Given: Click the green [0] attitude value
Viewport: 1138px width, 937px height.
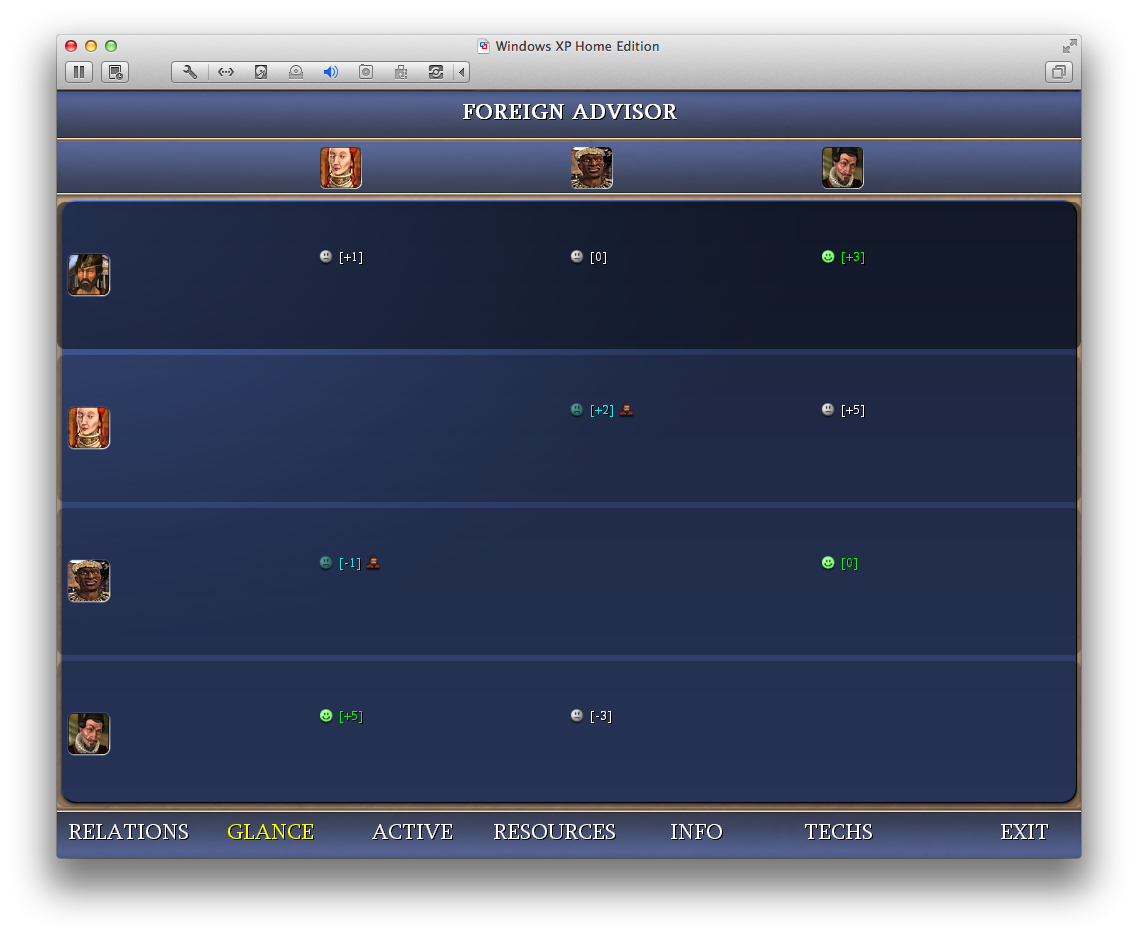Looking at the screenshot, I should coord(849,563).
